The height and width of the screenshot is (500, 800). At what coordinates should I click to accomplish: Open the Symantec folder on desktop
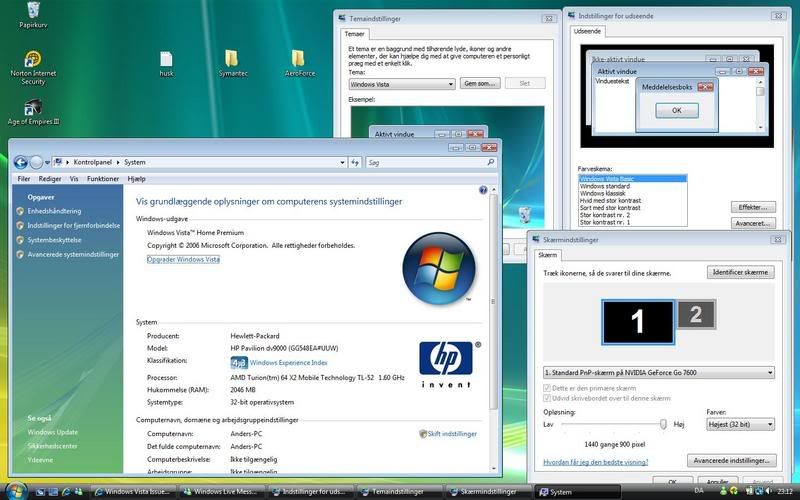coord(233,63)
